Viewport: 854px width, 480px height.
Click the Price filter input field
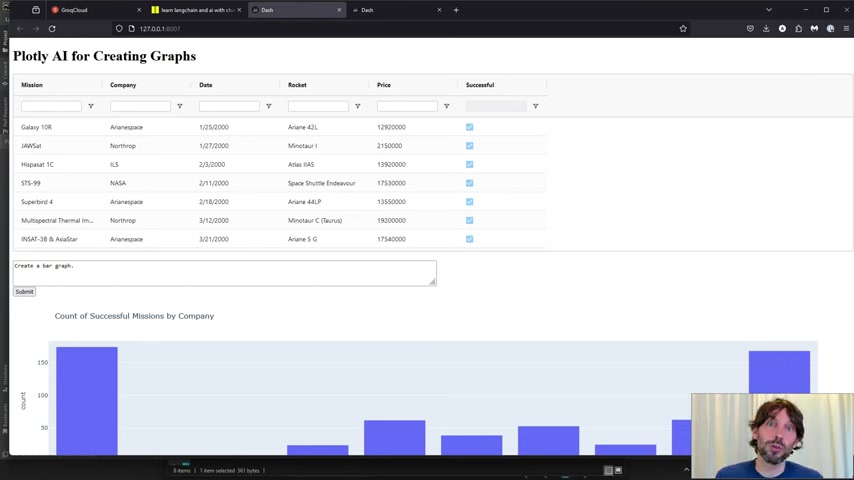[x=407, y=106]
